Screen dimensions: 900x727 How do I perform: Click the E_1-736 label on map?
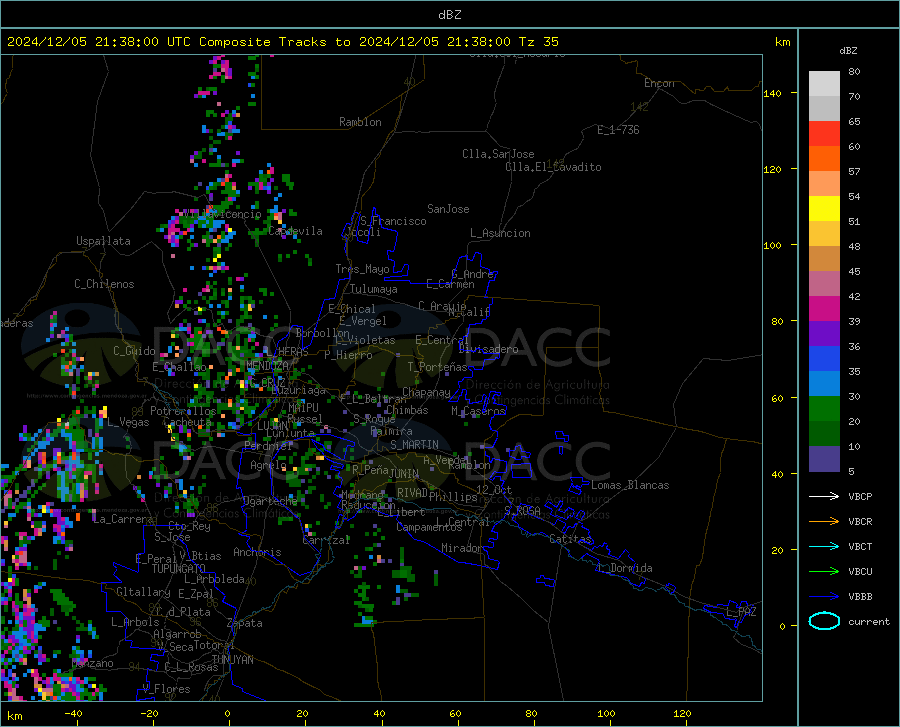(618, 130)
